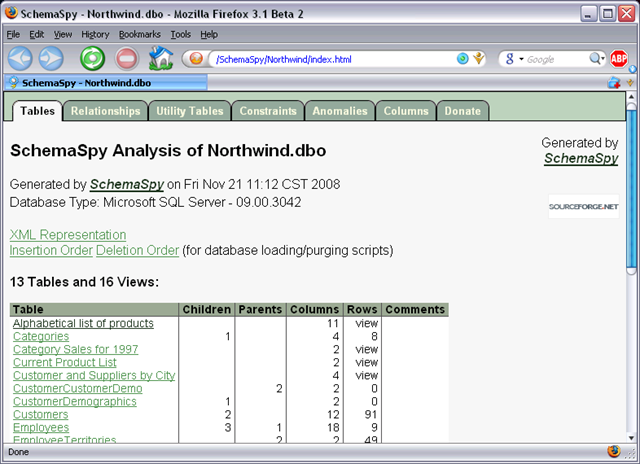Click the Rows column header
640x464 pixels.
(362, 310)
